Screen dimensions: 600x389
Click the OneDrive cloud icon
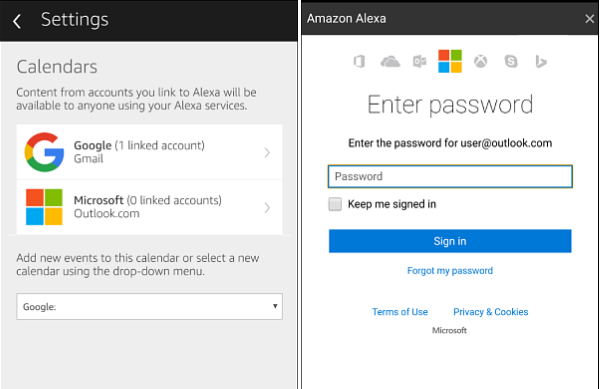390,61
